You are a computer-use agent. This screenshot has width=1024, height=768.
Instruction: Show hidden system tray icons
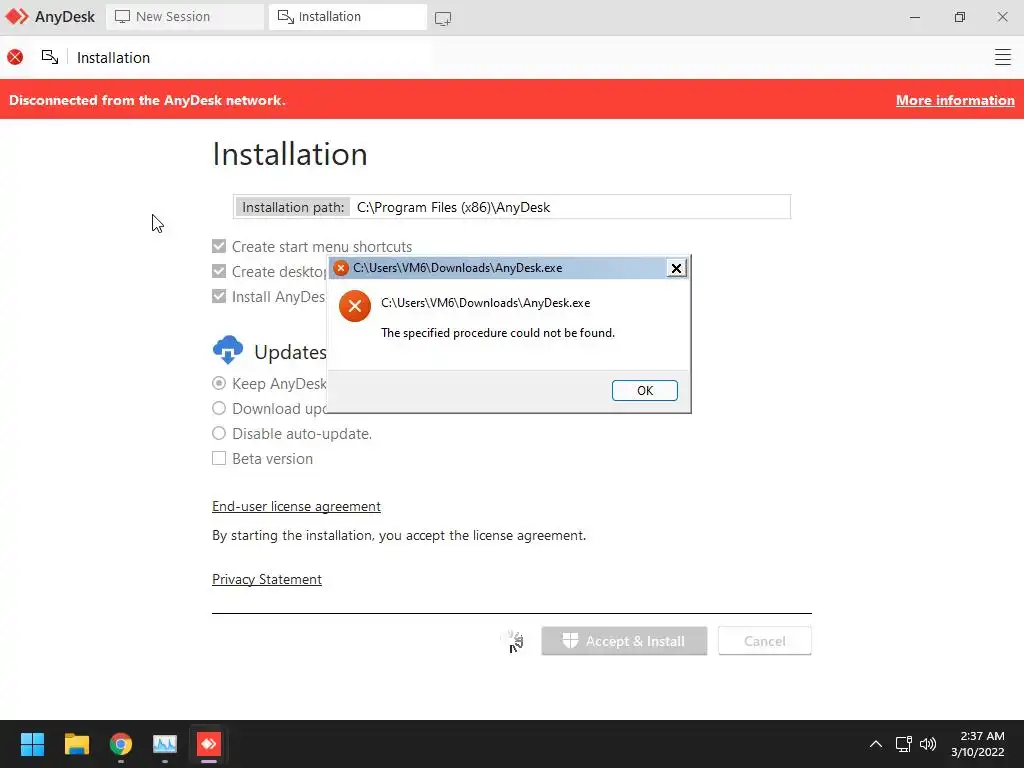876,744
